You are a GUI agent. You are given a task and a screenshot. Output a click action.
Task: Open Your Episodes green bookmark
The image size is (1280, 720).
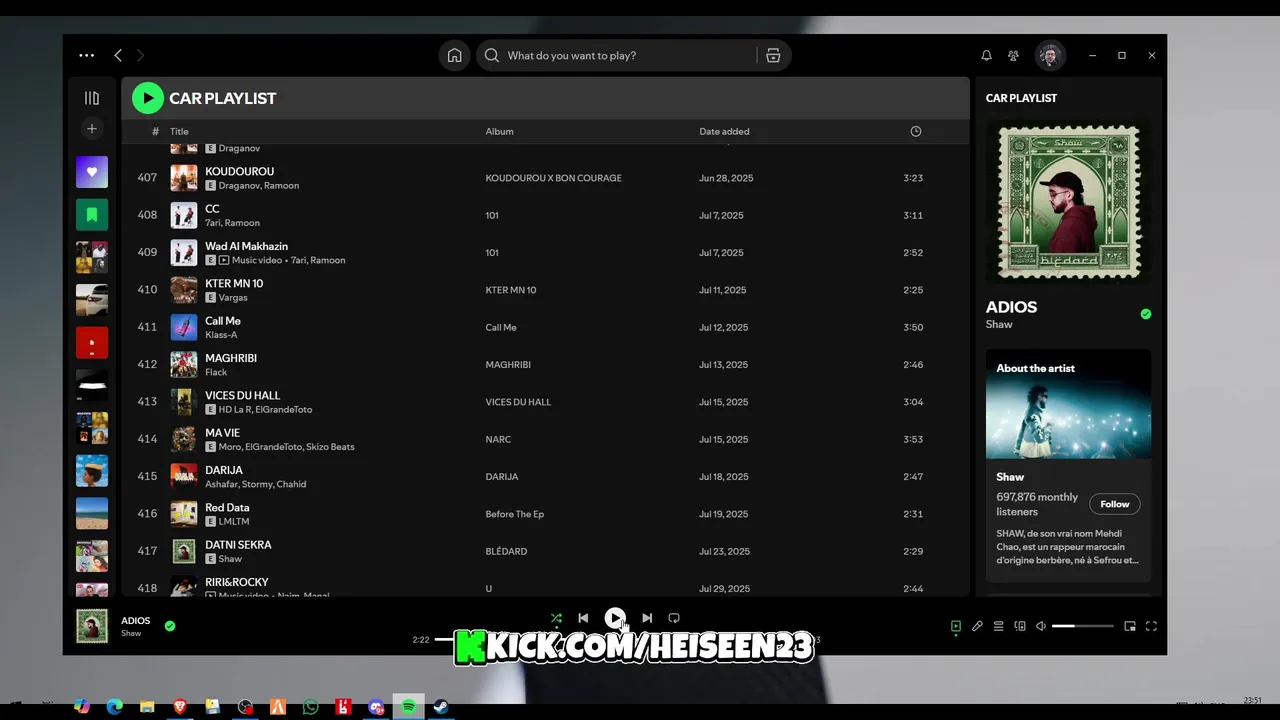tap(92, 215)
